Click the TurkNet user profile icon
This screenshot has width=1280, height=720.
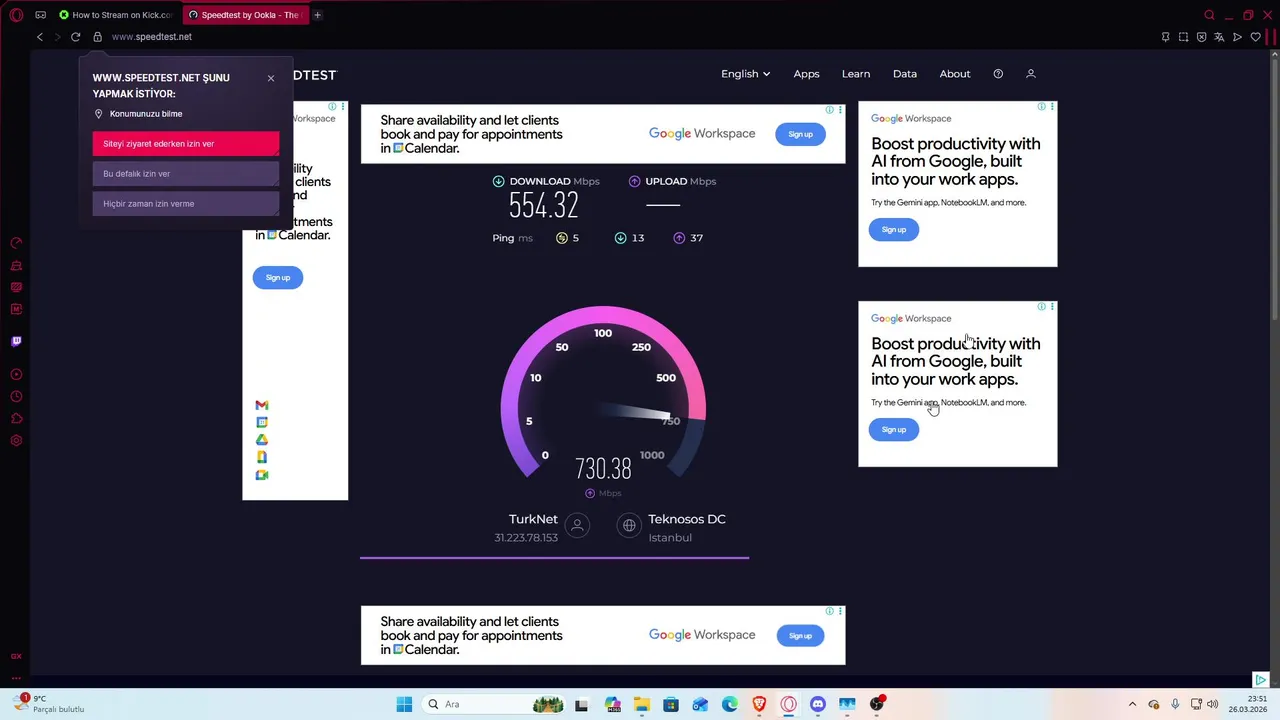(577, 525)
